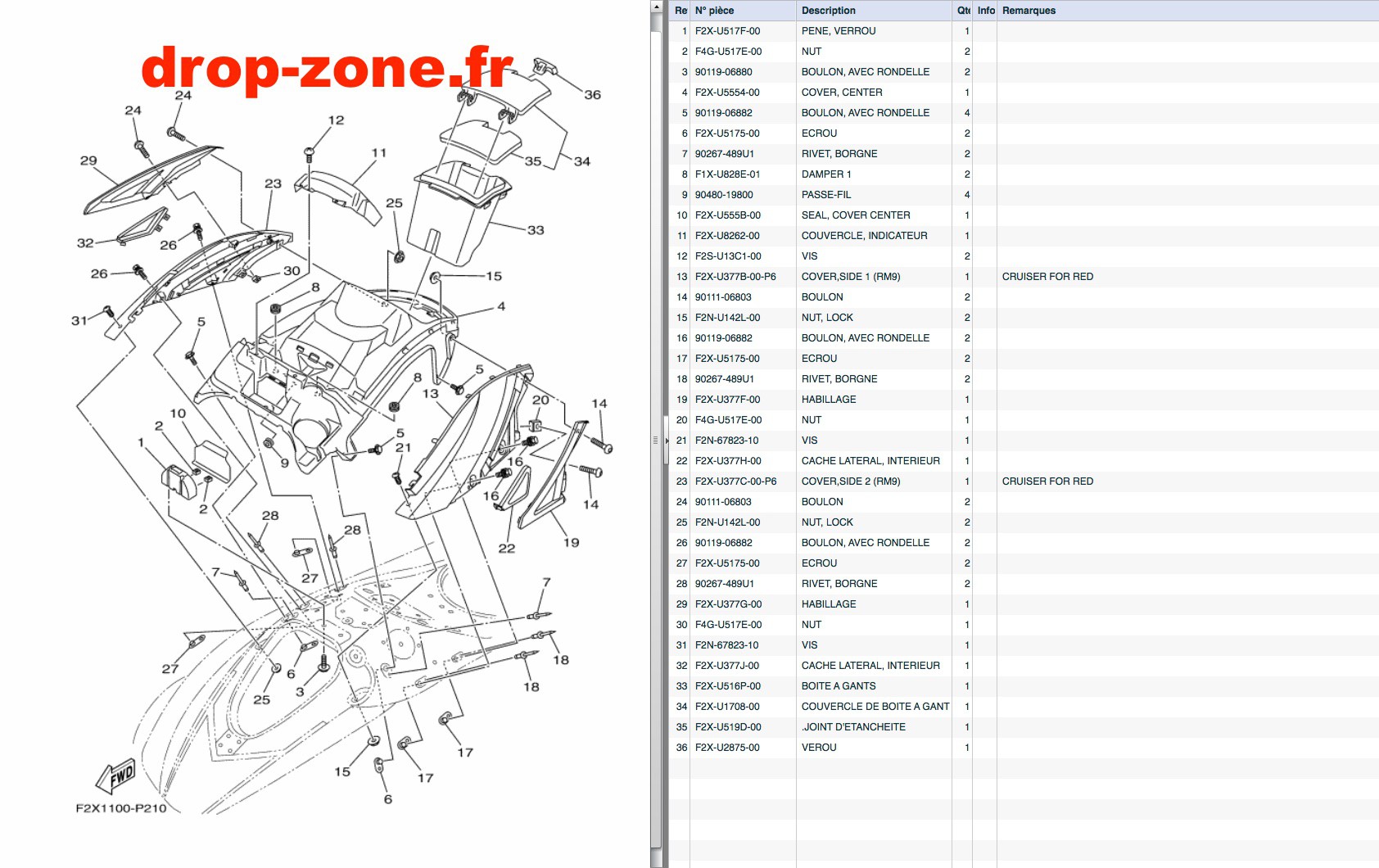Click callout number 11 on diagram

[378, 152]
